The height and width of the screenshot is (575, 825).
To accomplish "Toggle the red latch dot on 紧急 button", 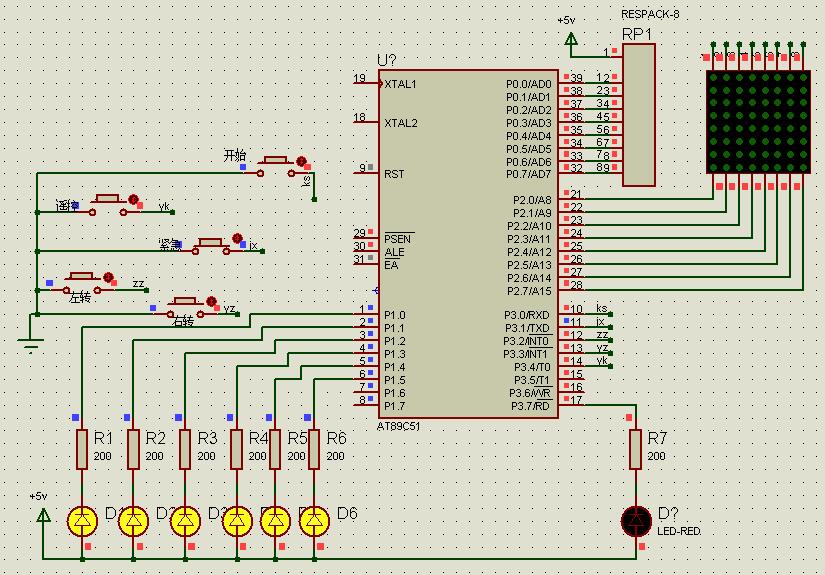I will coord(238,239).
